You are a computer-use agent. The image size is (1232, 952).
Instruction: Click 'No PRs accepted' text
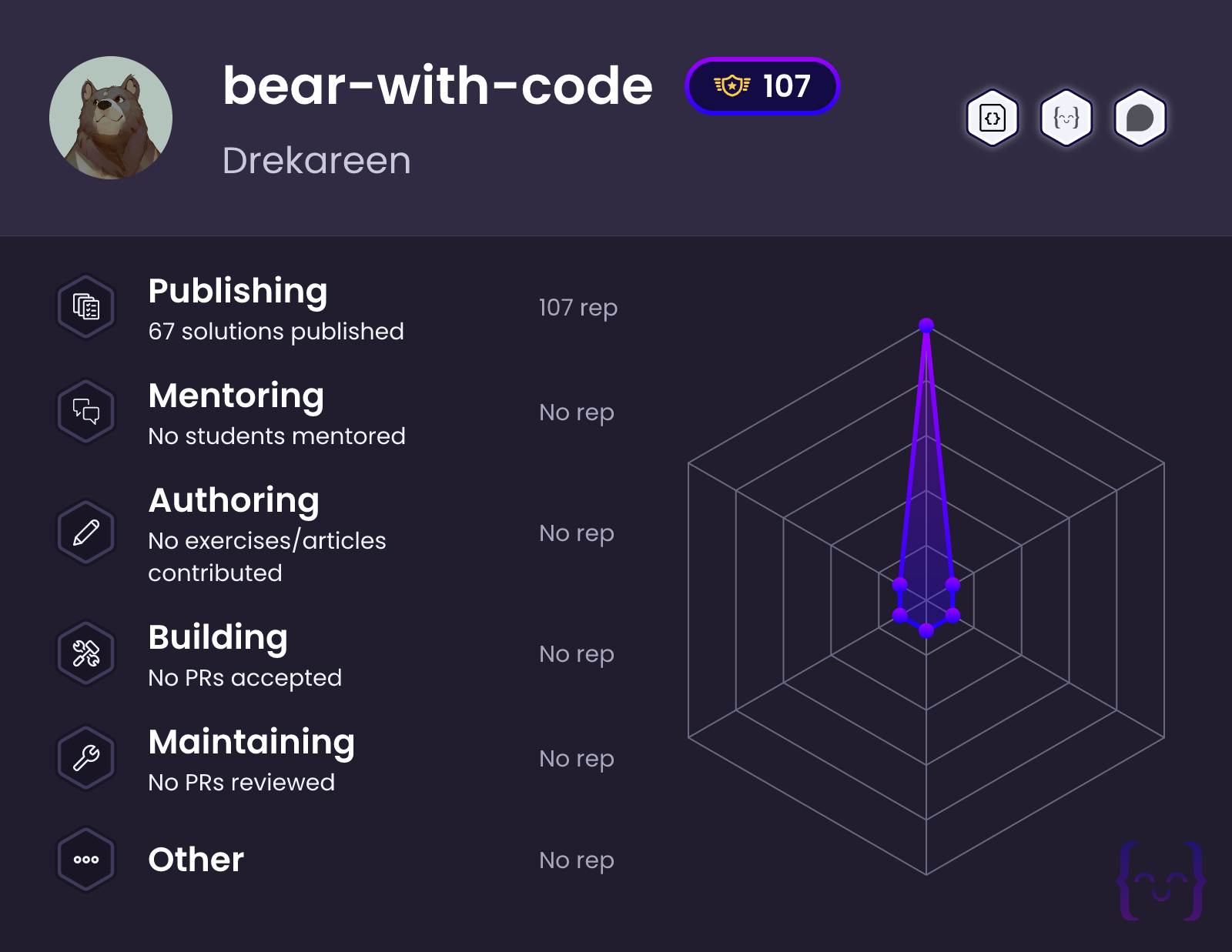pos(245,678)
